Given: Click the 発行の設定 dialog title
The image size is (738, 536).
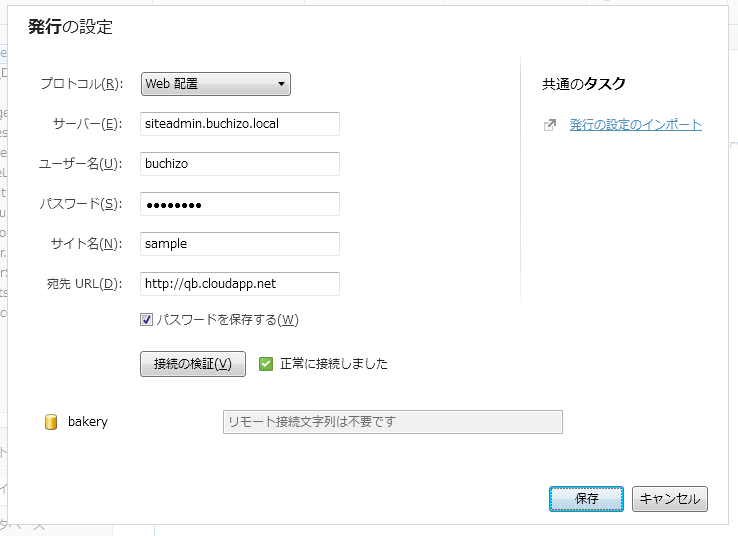Looking at the screenshot, I should [70, 27].
